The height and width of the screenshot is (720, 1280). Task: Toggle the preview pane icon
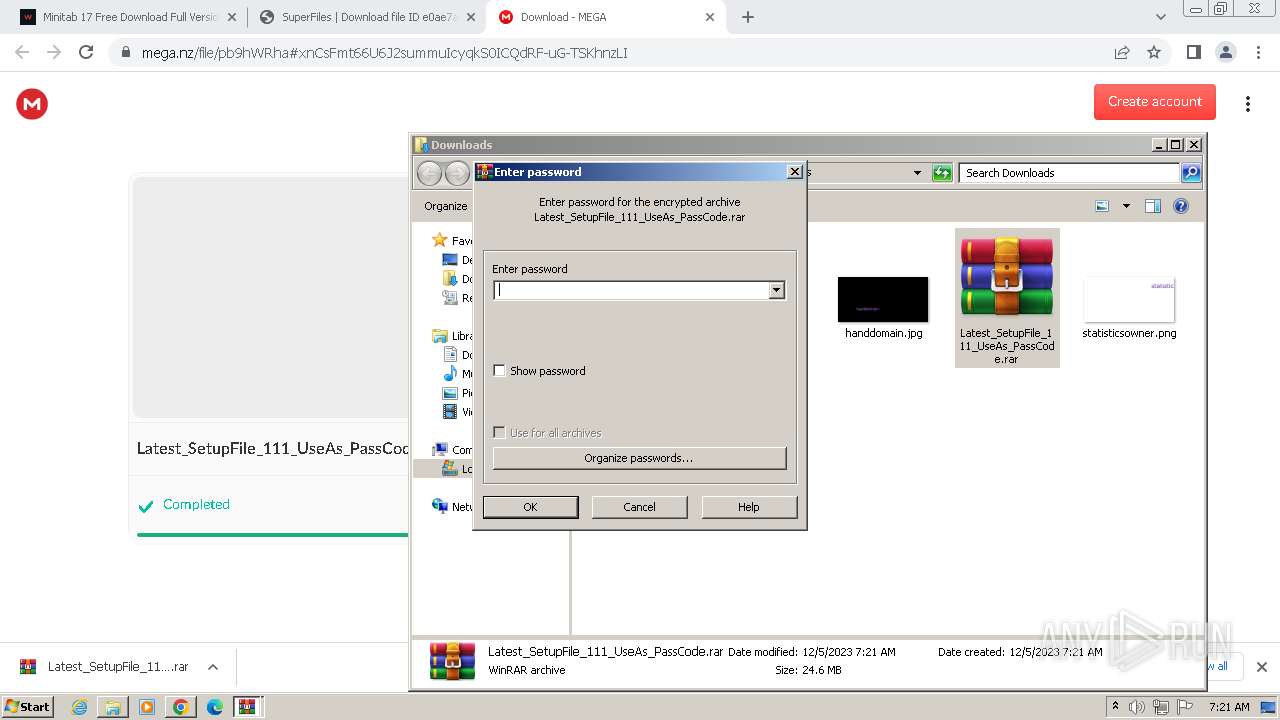1153,206
